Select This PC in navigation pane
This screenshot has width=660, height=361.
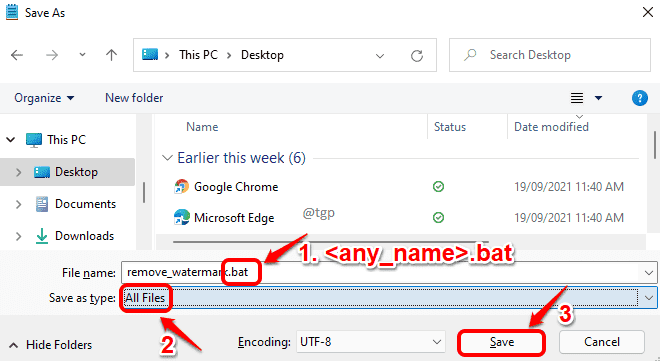66,140
